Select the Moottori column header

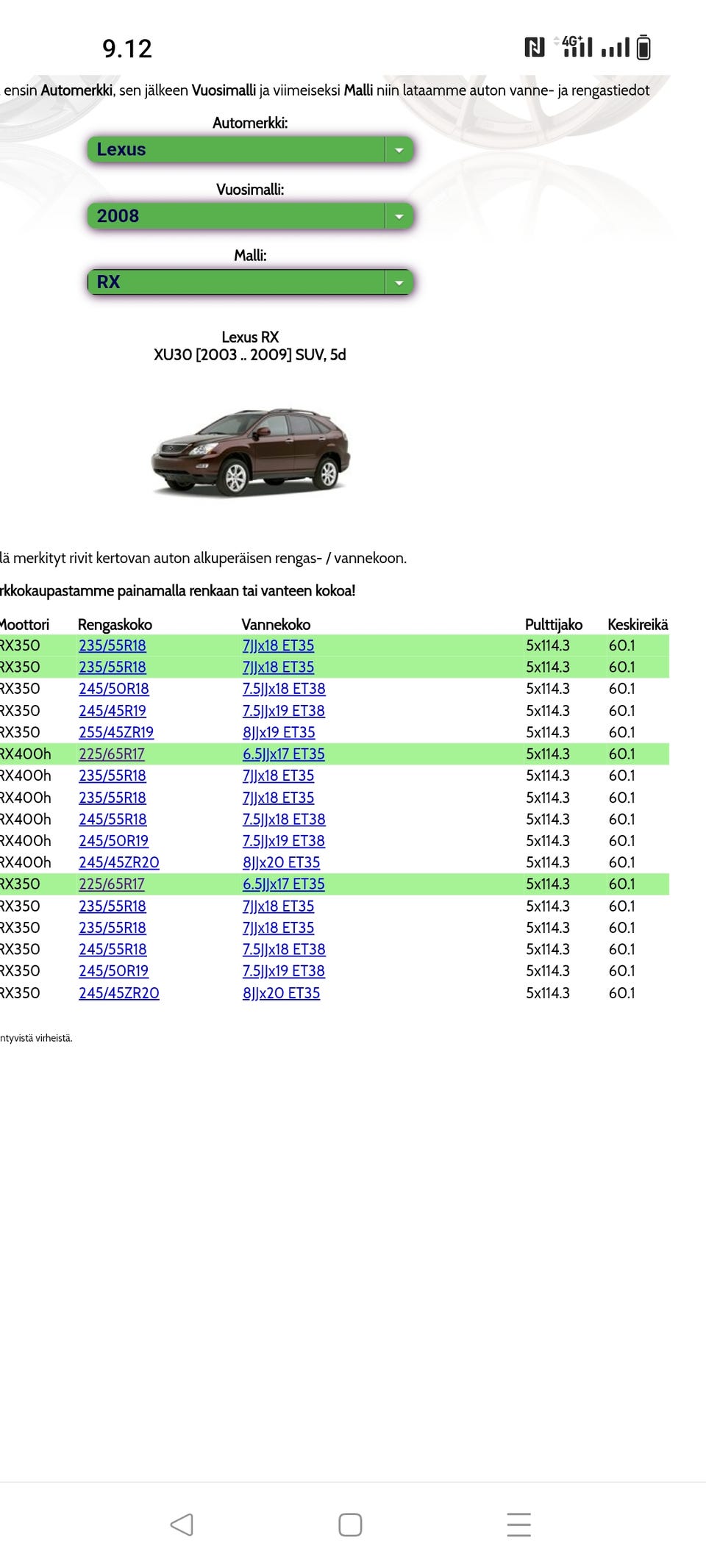(25, 625)
